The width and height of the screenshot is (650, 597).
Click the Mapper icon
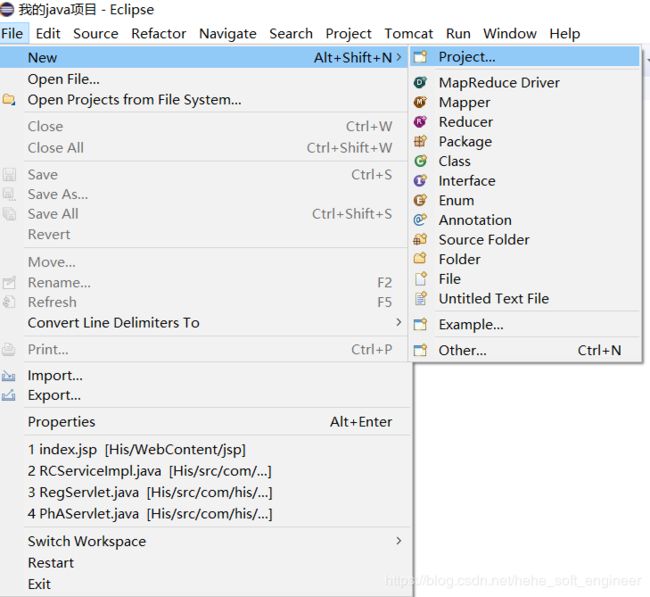pos(420,102)
